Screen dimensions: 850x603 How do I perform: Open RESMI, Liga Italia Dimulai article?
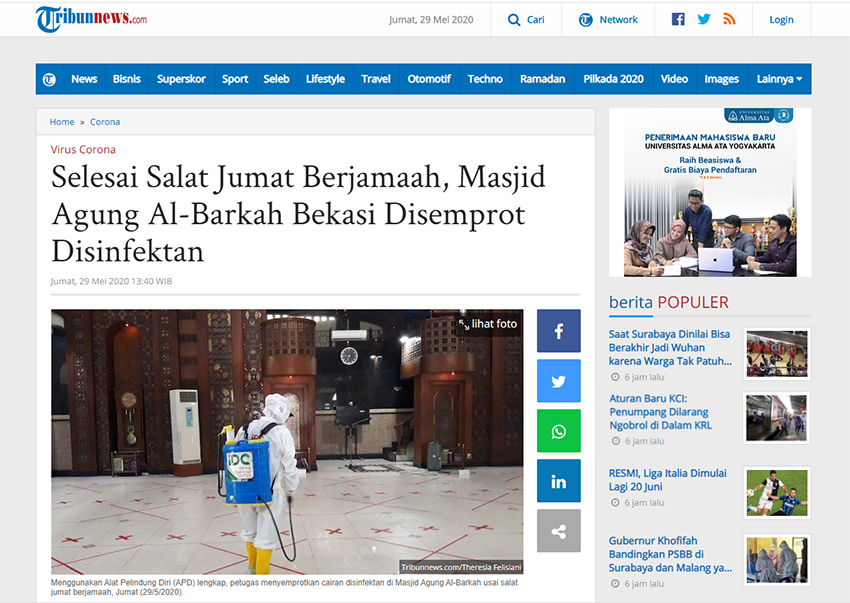(667, 480)
